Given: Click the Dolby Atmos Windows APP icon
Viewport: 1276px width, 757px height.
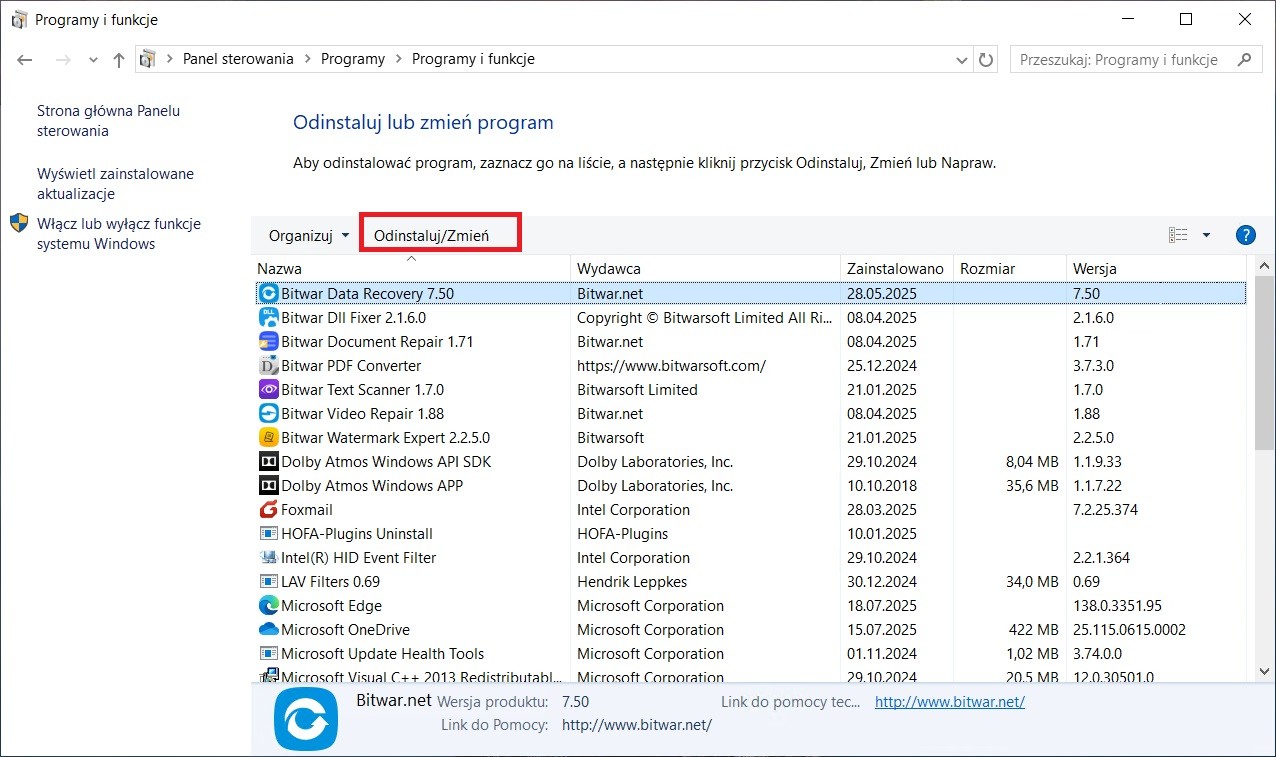Looking at the screenshot, I should pos(268,485).
